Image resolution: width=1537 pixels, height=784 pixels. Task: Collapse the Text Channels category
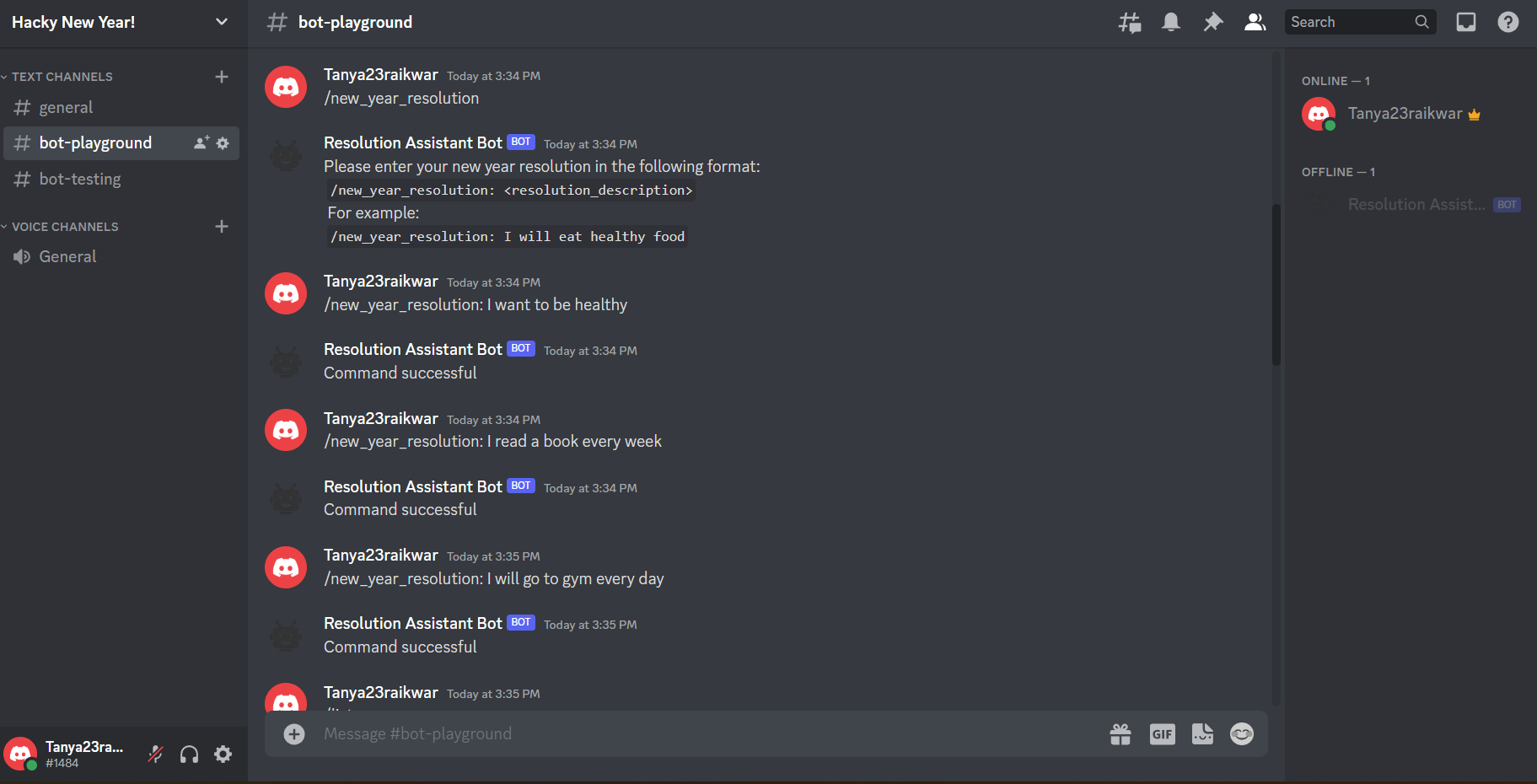[x=57, y=77]
